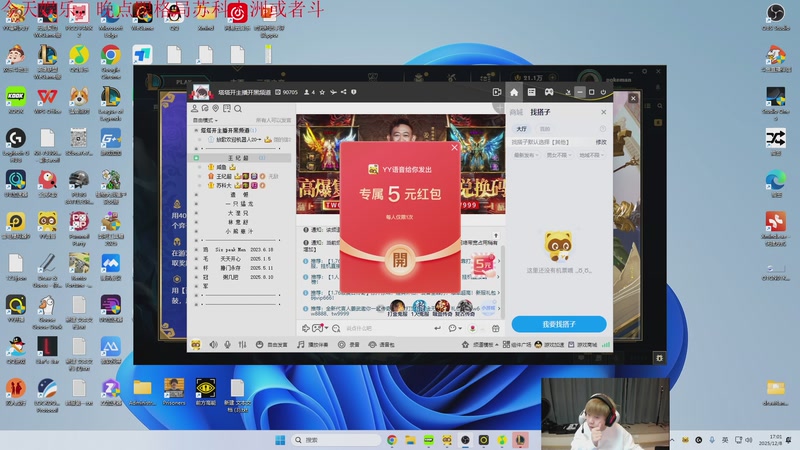
Task: Open the 频道模板 channel template menu
Action: click(480, 345)
